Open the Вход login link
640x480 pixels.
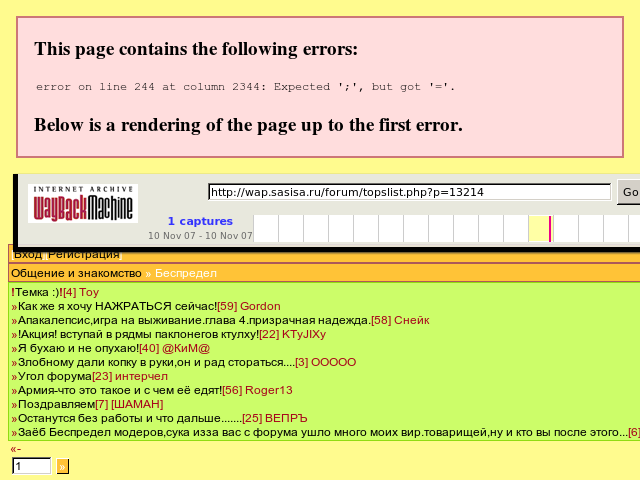(27, 255)
